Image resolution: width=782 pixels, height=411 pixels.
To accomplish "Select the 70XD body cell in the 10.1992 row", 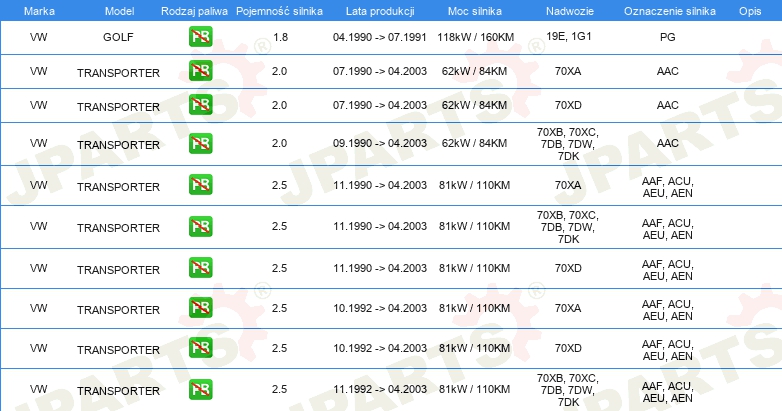I will coord(568,348).
